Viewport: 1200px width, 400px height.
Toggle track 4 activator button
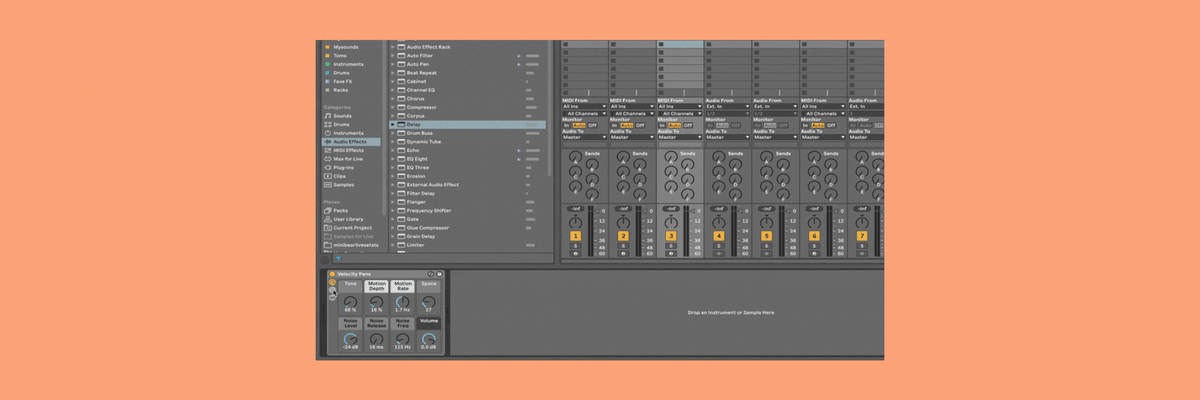(x=718, y=236)
